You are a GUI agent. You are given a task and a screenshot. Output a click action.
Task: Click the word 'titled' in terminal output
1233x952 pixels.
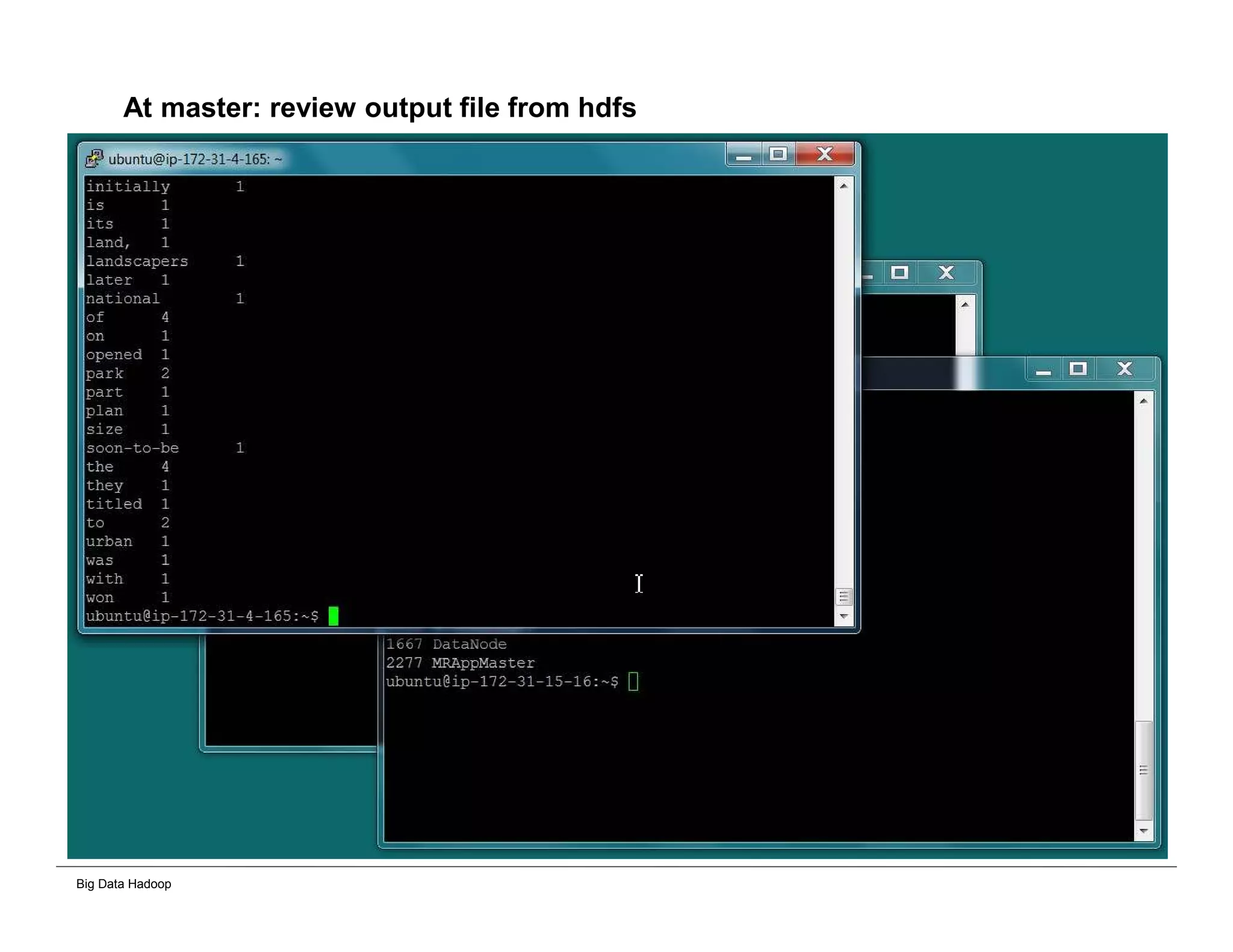coord(114,504)
